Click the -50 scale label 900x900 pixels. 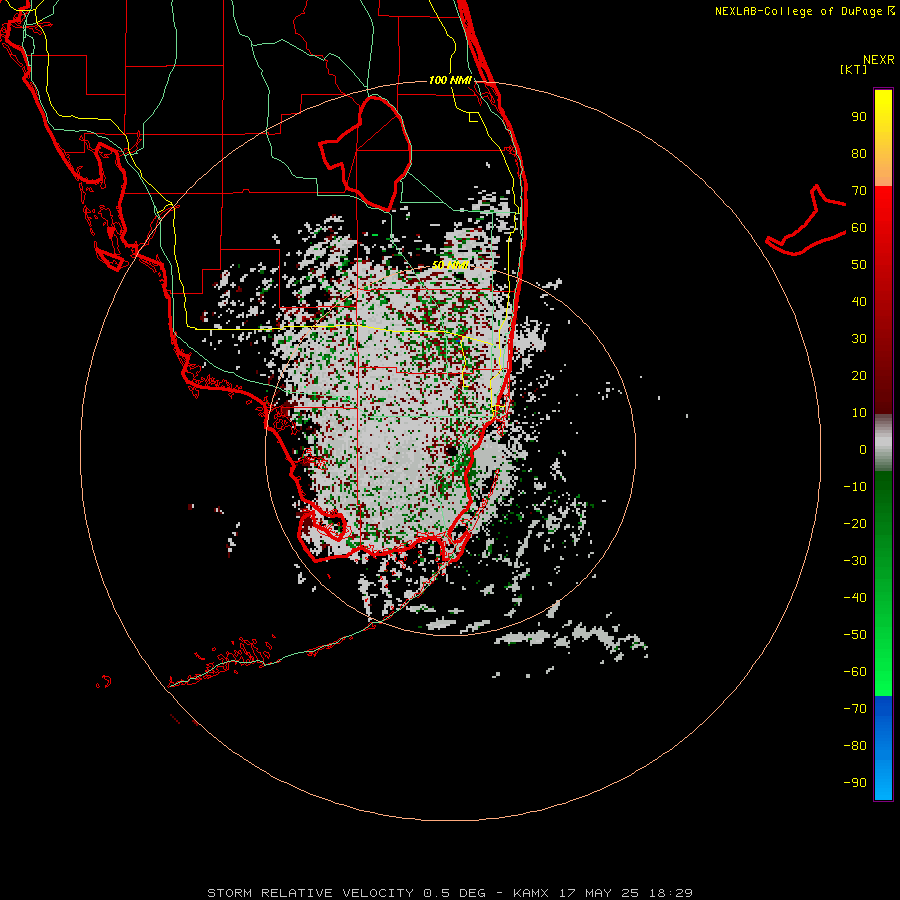click(855, 635)
